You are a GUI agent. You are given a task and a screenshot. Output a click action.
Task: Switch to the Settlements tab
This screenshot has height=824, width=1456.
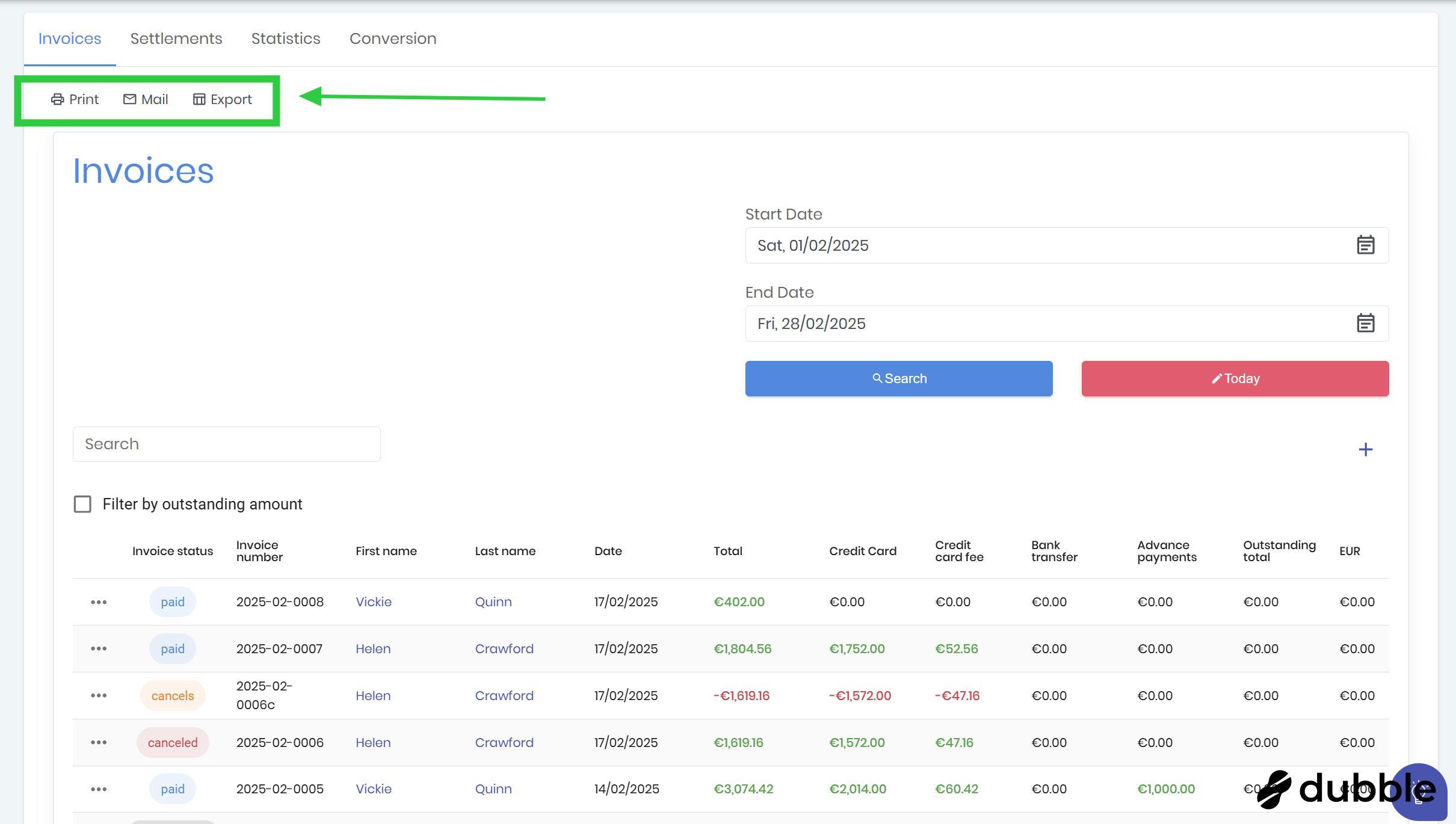point(176,39)
